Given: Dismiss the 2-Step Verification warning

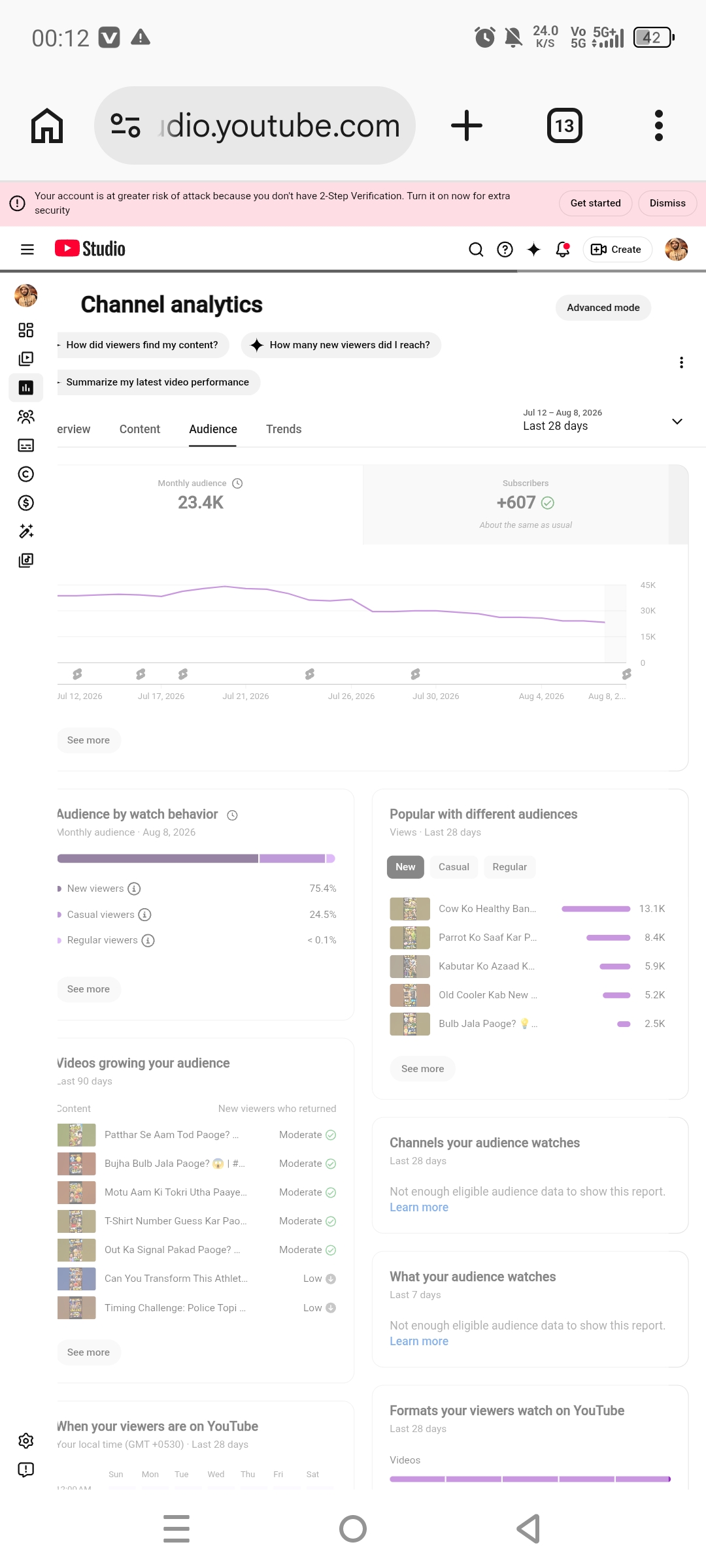Looking at the screenshot, I should click(667, 203).
